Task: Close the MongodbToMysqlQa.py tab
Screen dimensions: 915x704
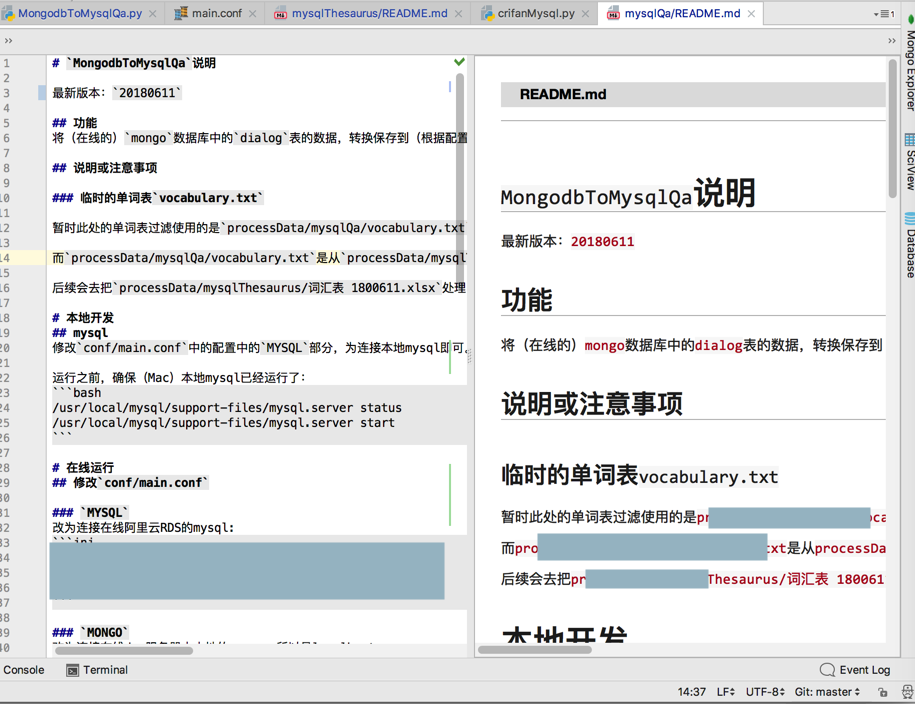Action: click(x=153, y=14)
